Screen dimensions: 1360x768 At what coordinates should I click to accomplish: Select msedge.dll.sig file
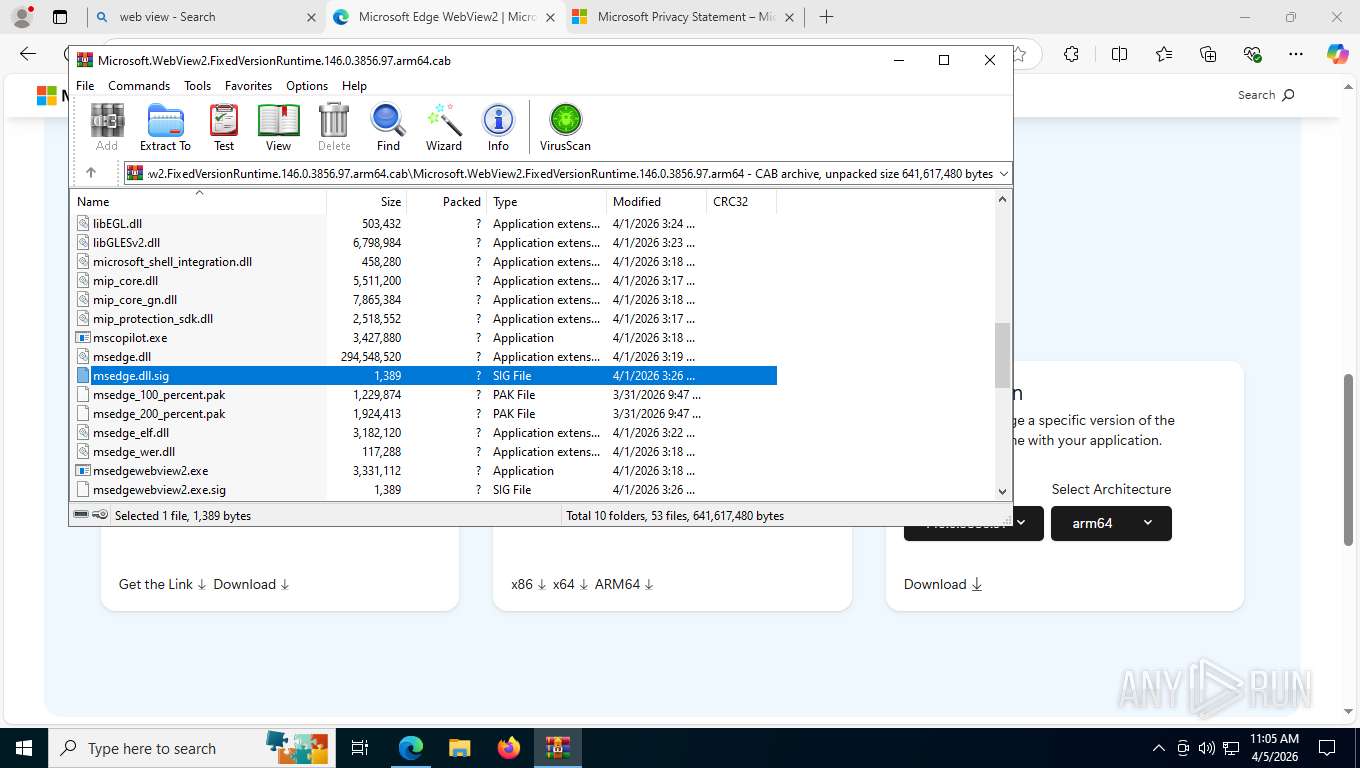(x=424, y=376)
